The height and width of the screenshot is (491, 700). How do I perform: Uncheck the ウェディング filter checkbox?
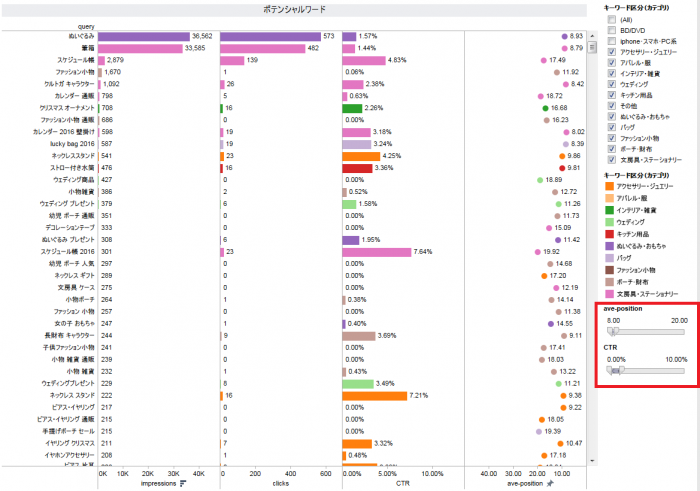(612, 84)
